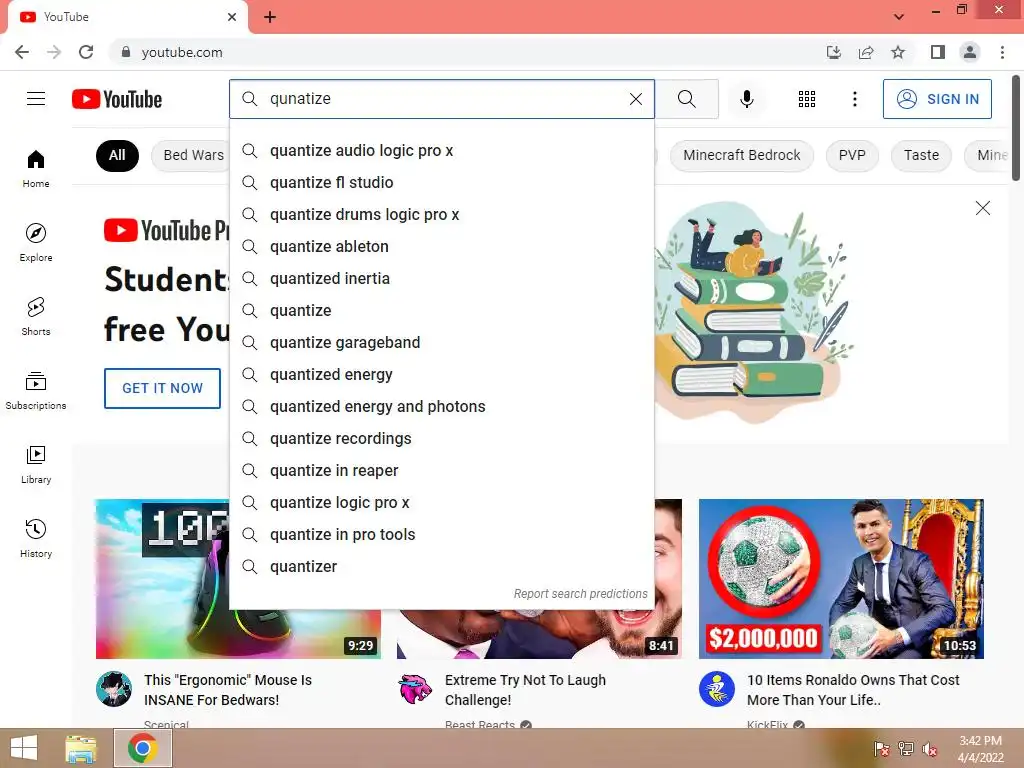
Task: Choose the plain quantized energy suggestion
Action: pyautogui.click(x=441, y=375)
